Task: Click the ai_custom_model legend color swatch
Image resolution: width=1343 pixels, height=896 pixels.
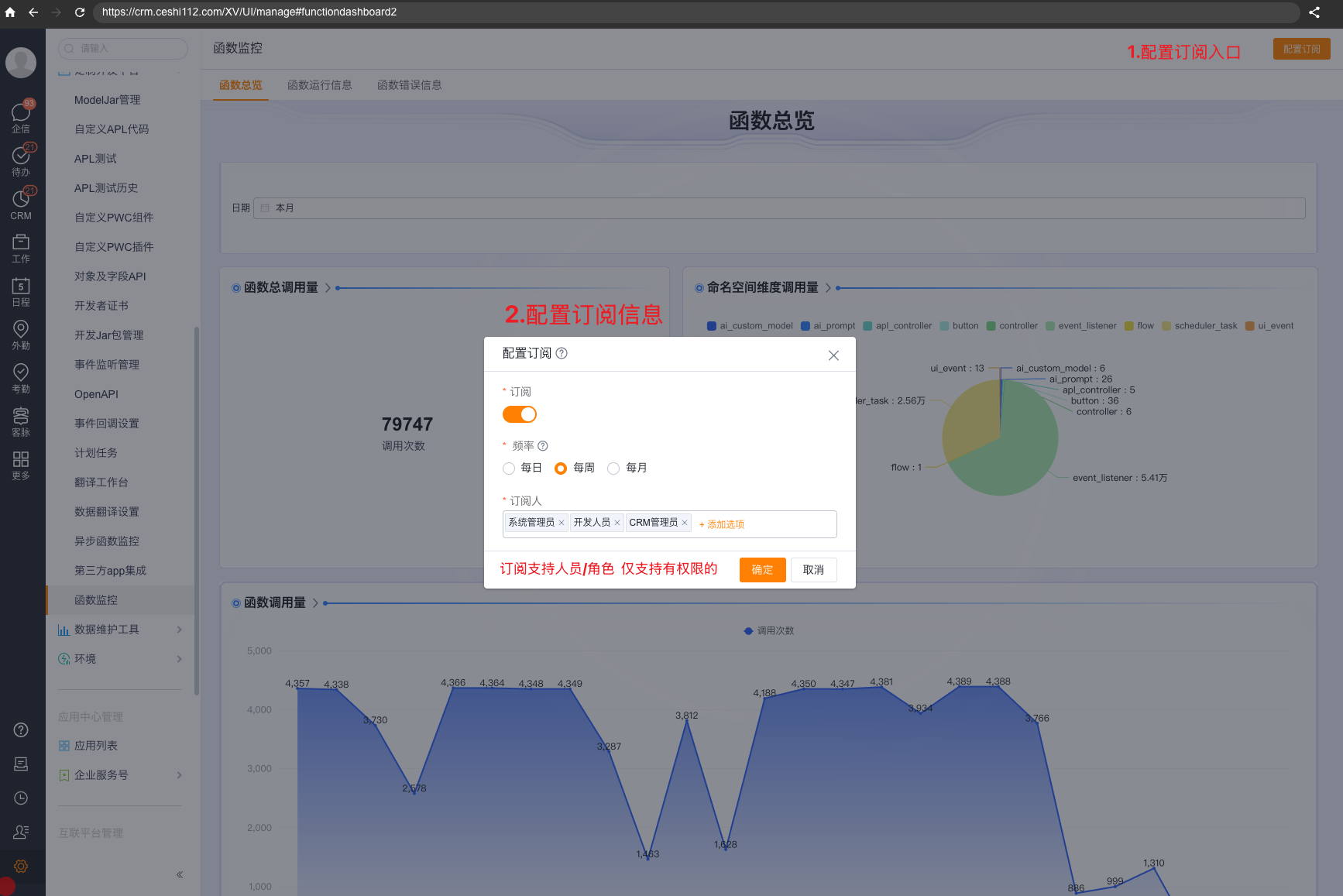Action: [712, 326]
